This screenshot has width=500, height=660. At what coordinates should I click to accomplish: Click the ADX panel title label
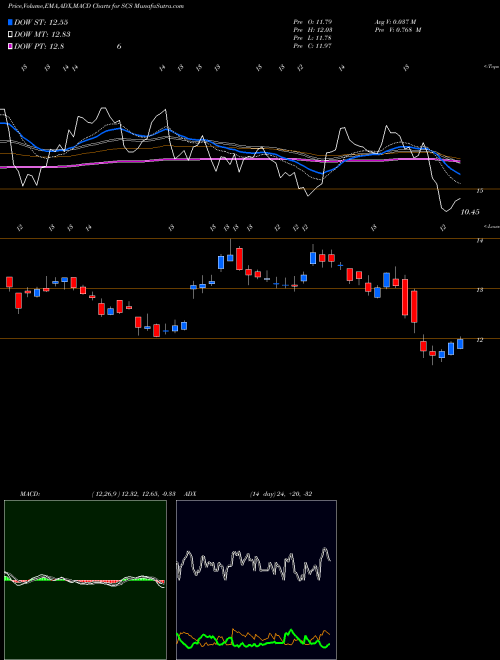(190, 494)
